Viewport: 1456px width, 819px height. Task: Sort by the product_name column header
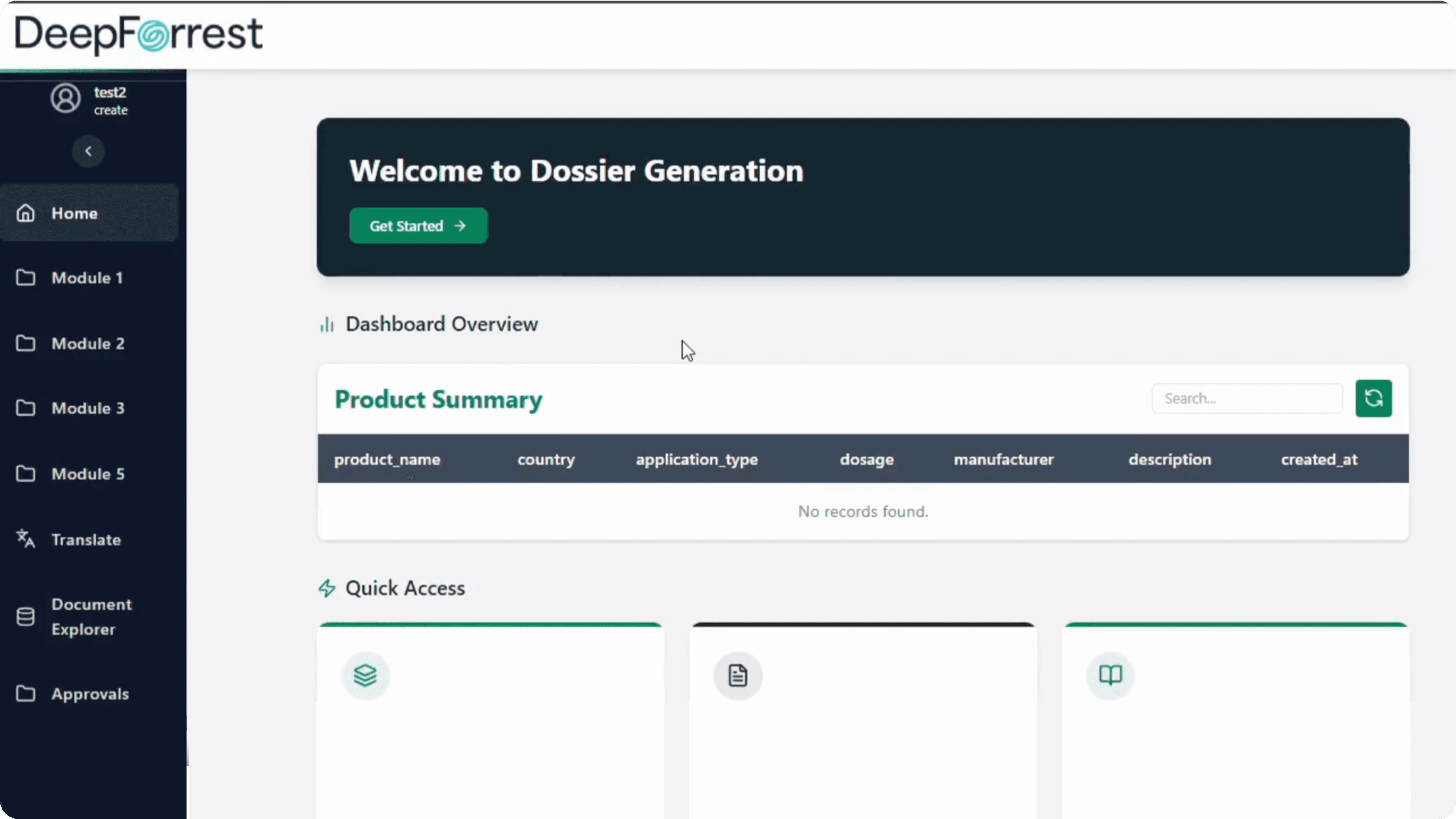pyautogui.click(x=387, y=459)
